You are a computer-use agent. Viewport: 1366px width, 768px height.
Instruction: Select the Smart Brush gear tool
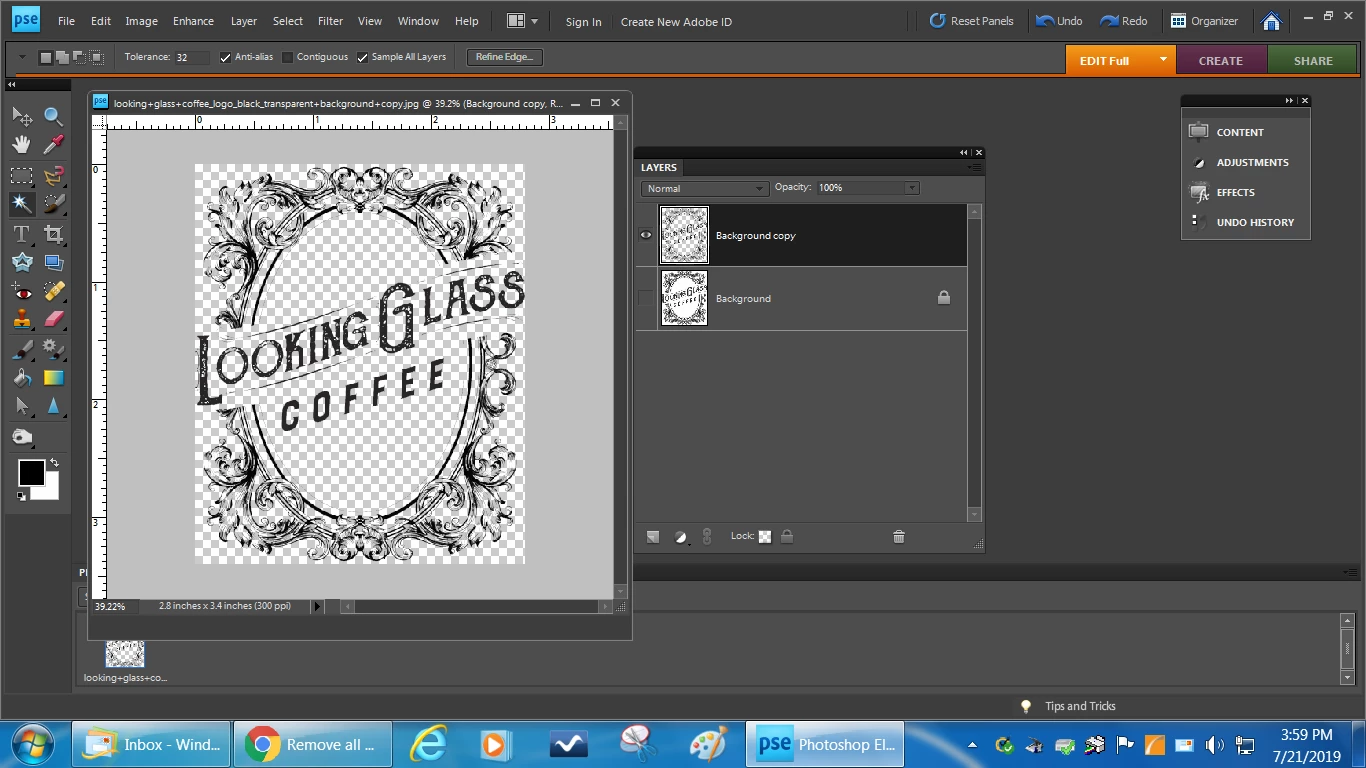53,350
